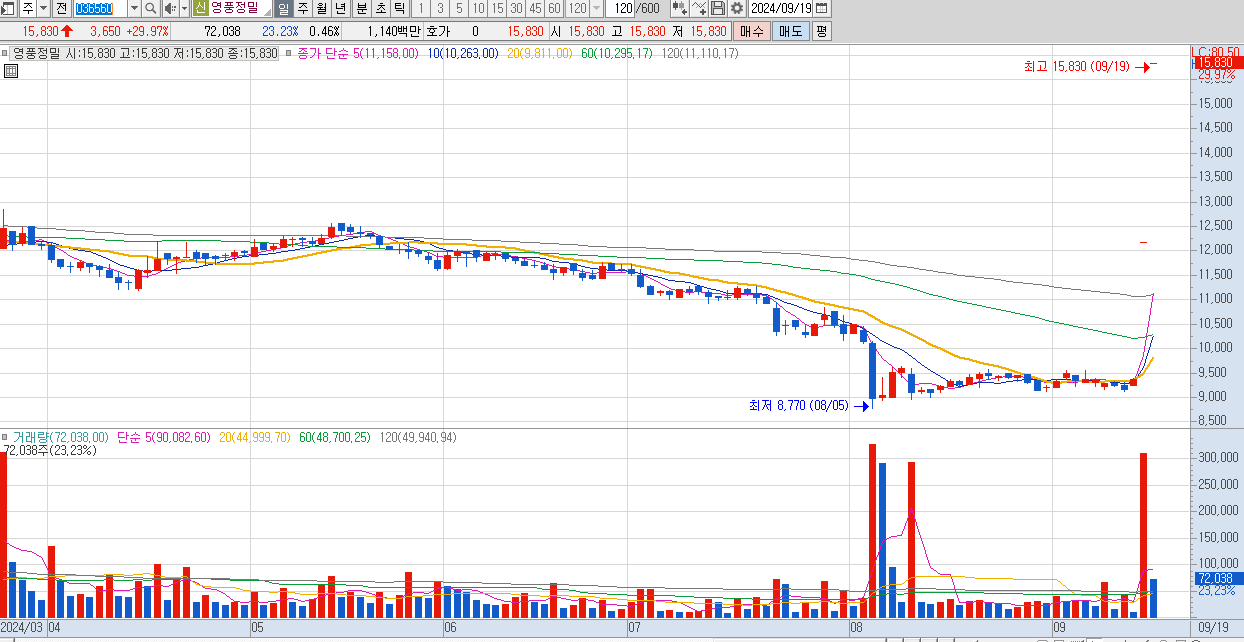Click the 72,038주(23,23%) volume text

[x=50, y=450]
